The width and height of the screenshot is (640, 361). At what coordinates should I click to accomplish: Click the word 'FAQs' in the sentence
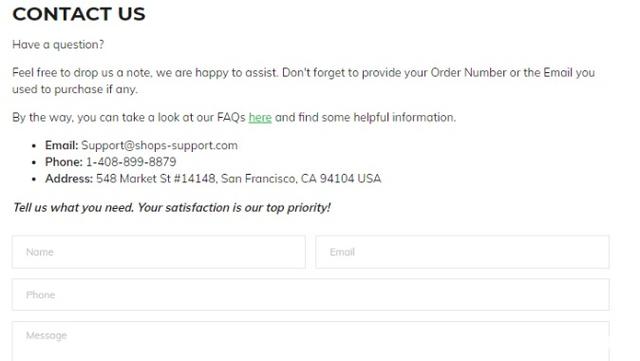(231, 118)
